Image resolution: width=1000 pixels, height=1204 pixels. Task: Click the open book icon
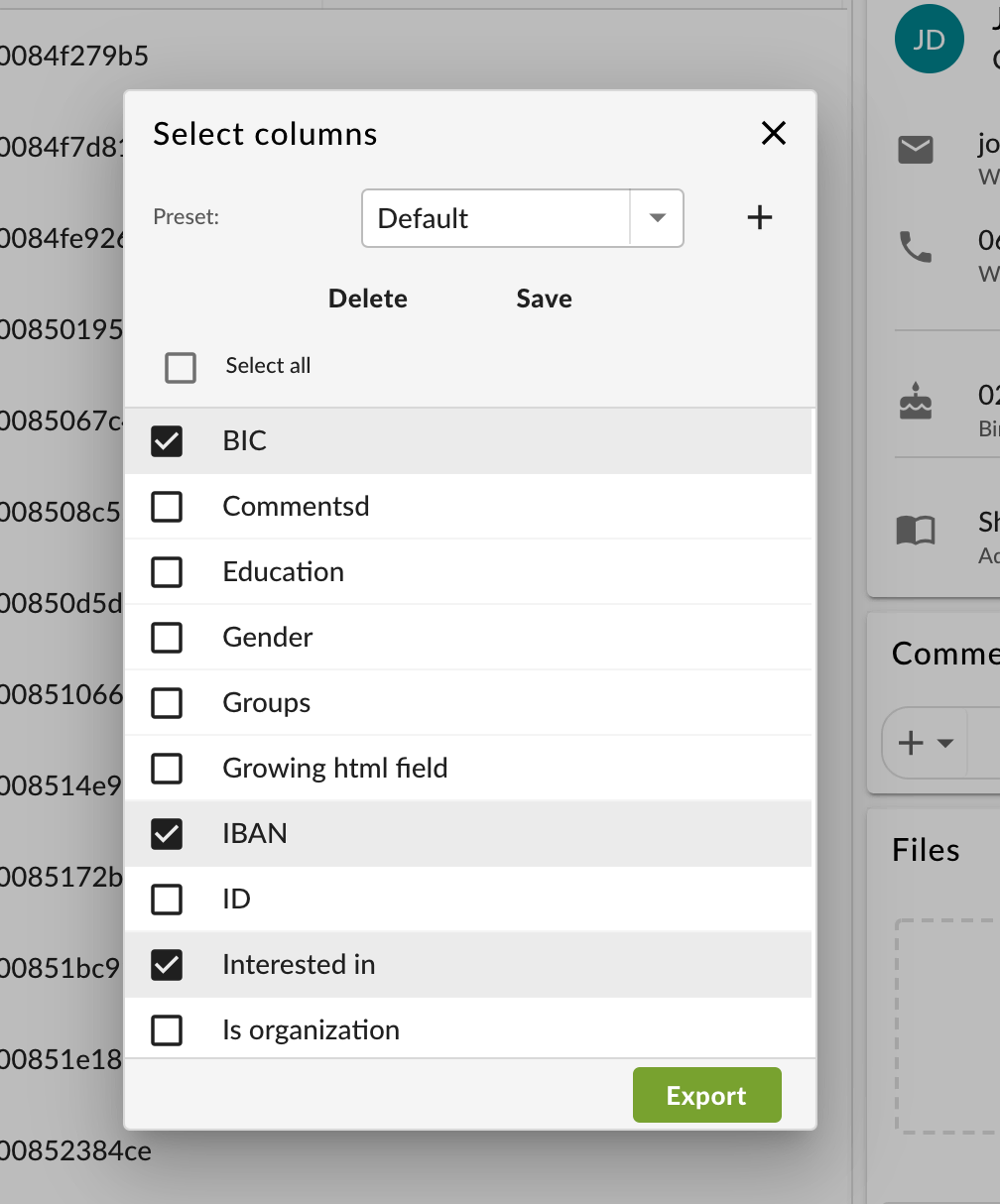(x=915, y=531)
